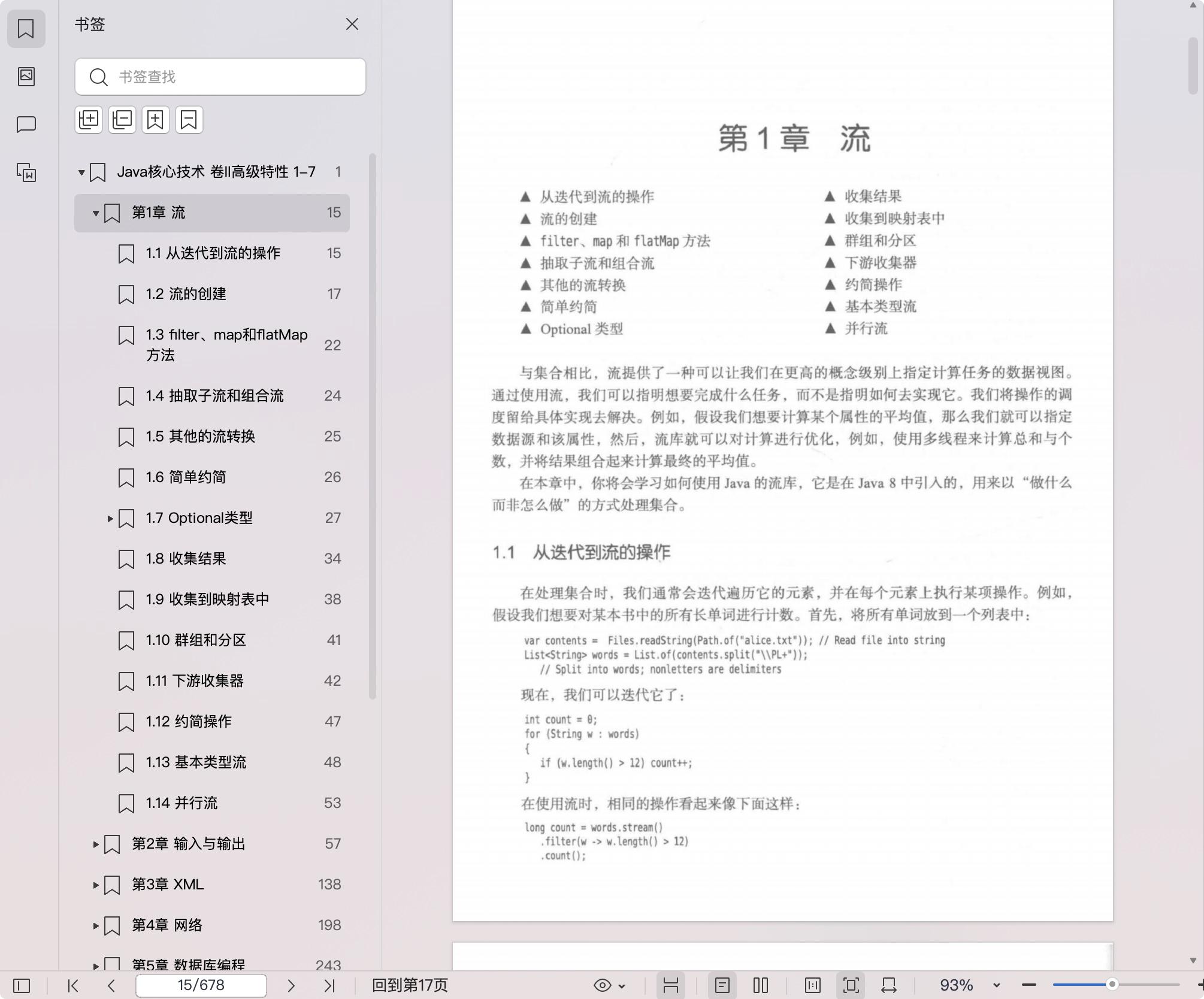Expand the 第2章 输入与输出 bookmark
Screen dimensions: 1204x999
pos(95,844)
